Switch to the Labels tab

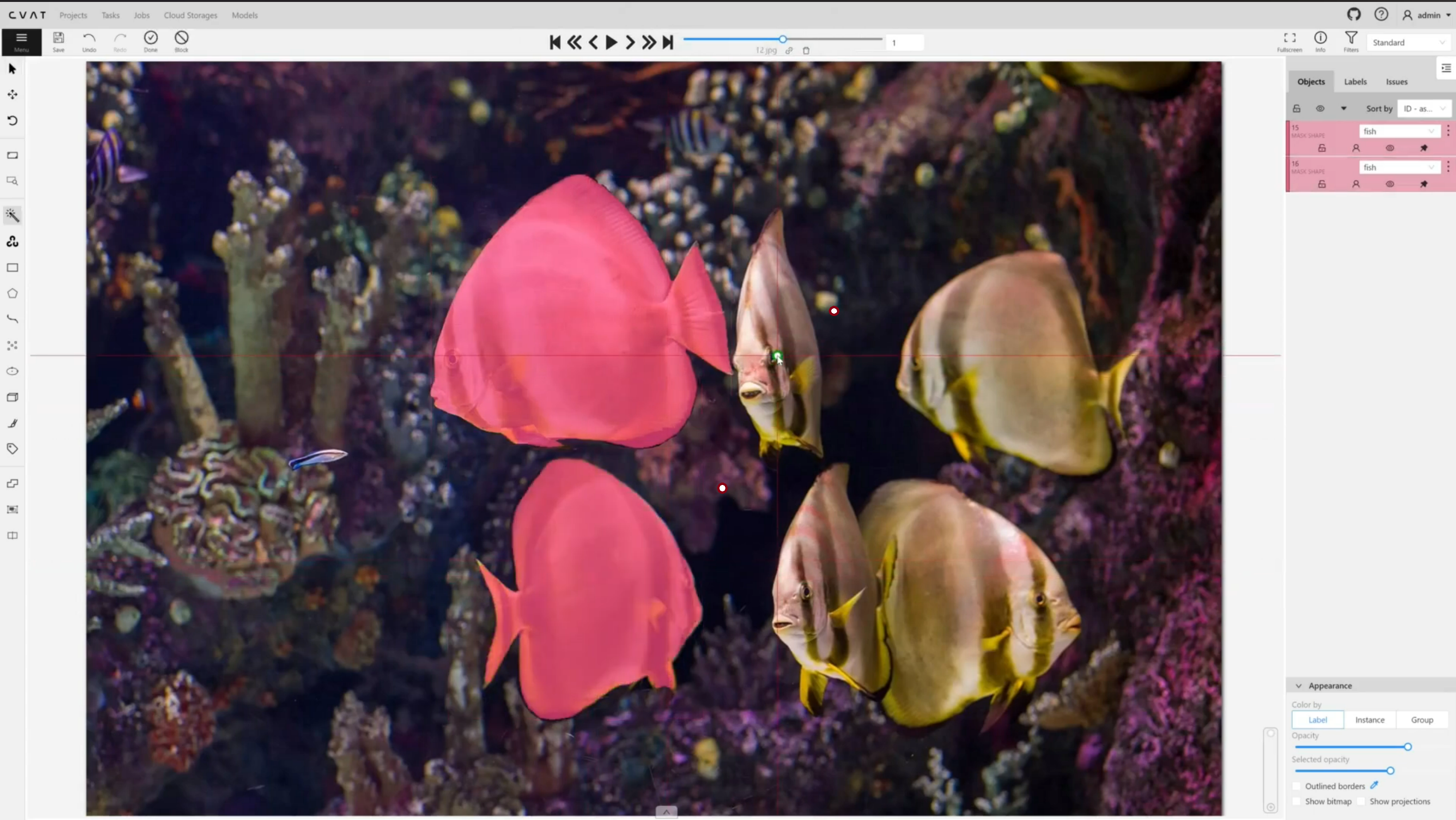pyautogui.click(x=1355, y=82)
